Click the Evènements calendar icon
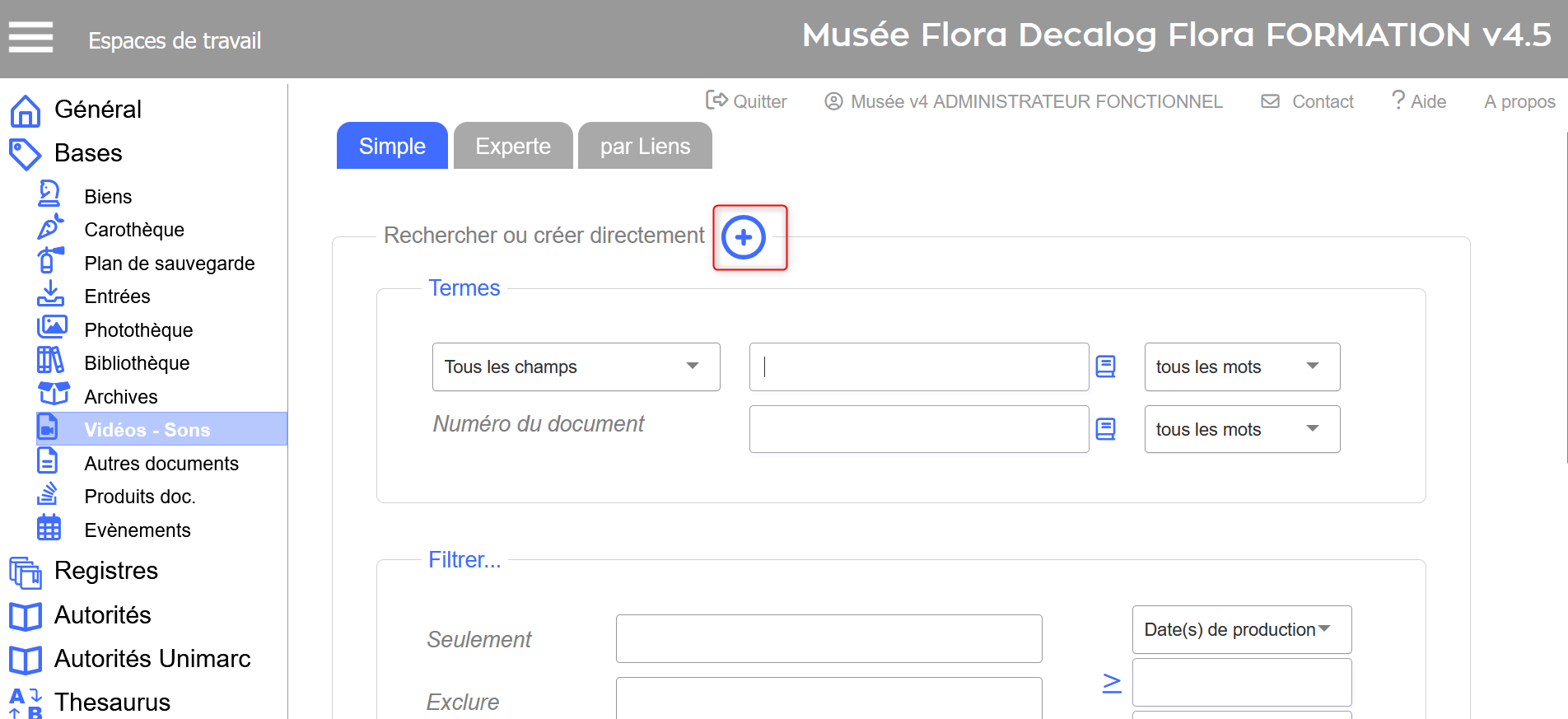This screenshot has width=1568, height=719. [x=49, y=528]
